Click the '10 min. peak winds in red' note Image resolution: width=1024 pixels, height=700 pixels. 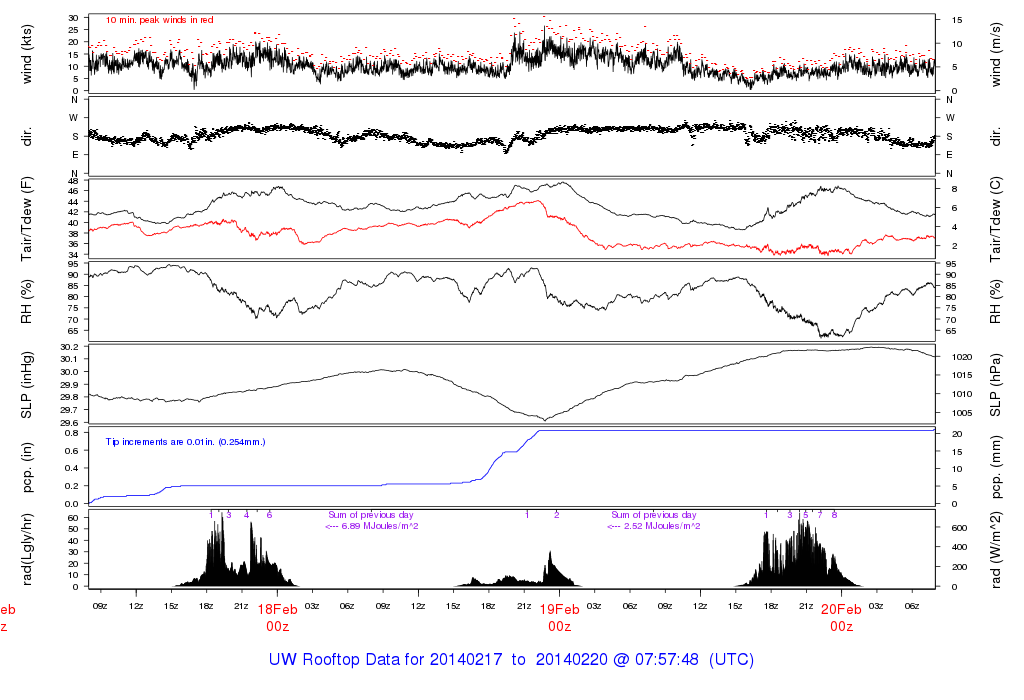tap(159, 20)
